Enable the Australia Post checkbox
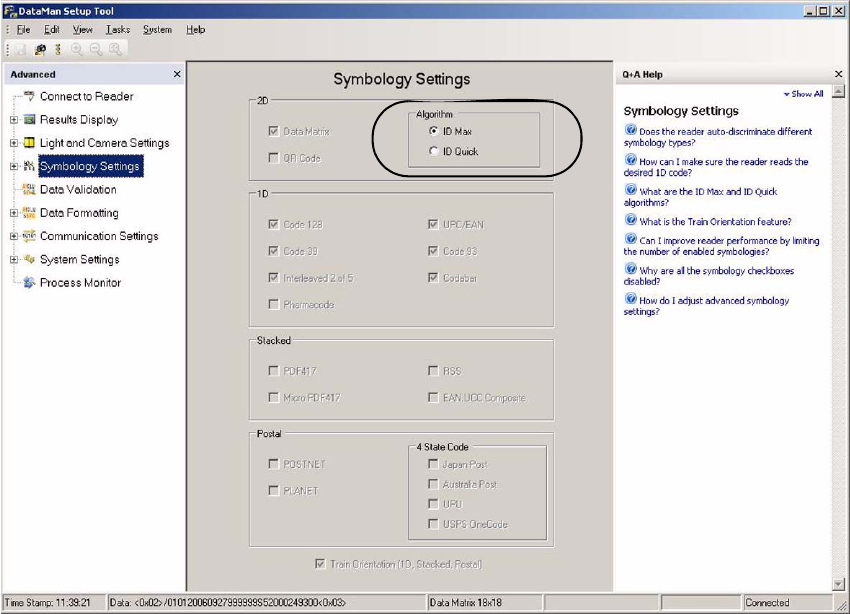Viewport: 850px width, 614px height. pyautogui.click(x=433, y=484)
